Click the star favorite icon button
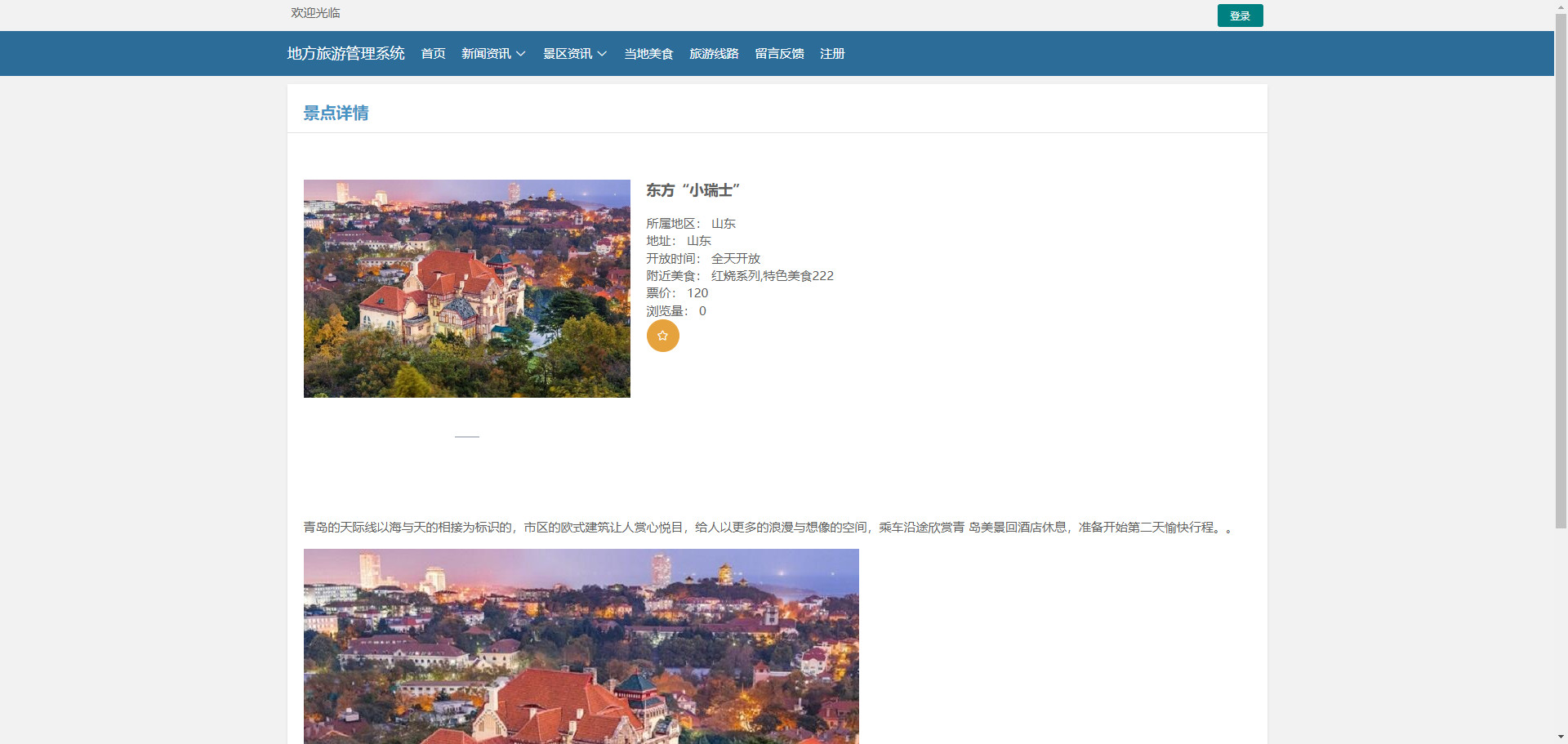This screenshot has height=744, width=1568. (662, 336)
